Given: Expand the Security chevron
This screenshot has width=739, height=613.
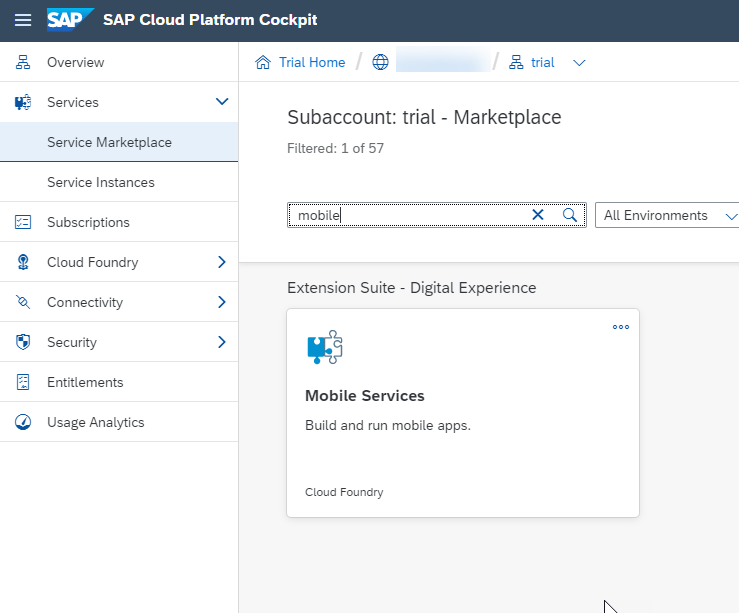Looking at the screenshot, I should [222, 342].
